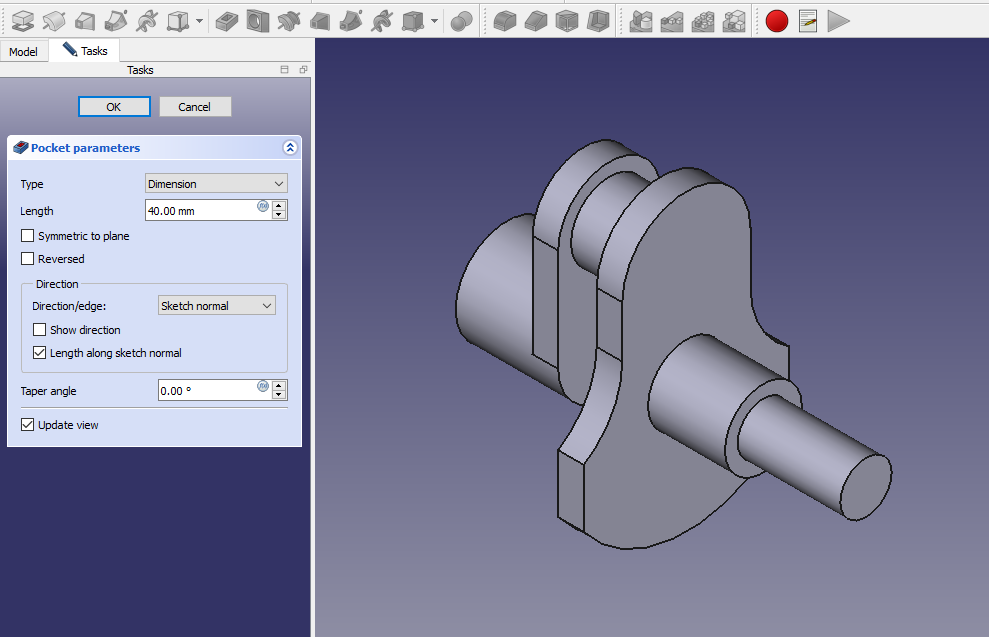Open Direction/edge dropdown showing Sketch normal
Screen dimensions: 989x637
(x=216, y=306)
